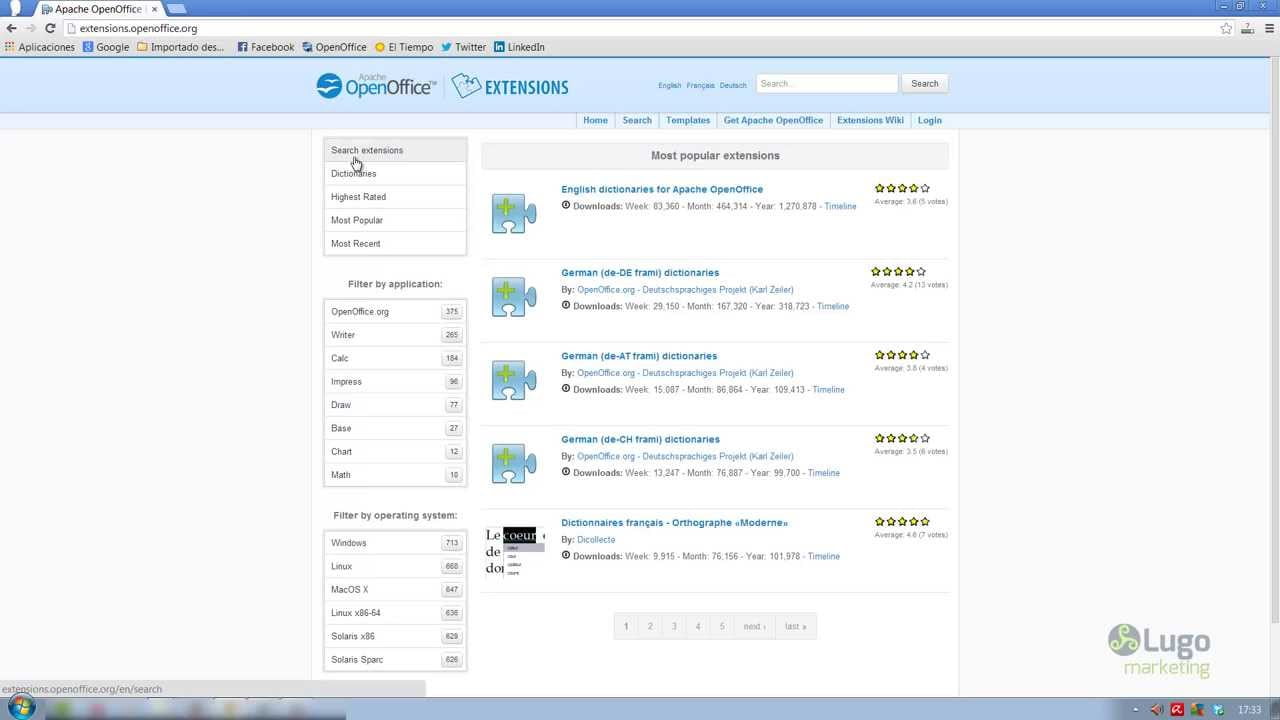Filter by OpenOffice.org application
Screen dimensions: 1280x720
coord(395,312)
